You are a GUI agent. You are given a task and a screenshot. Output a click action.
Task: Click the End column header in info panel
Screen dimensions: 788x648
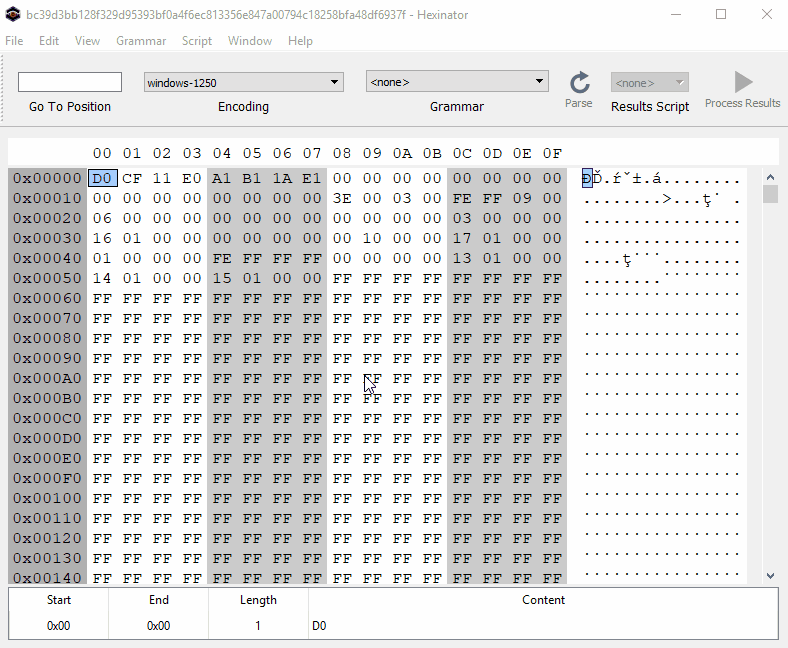(158, 600)
